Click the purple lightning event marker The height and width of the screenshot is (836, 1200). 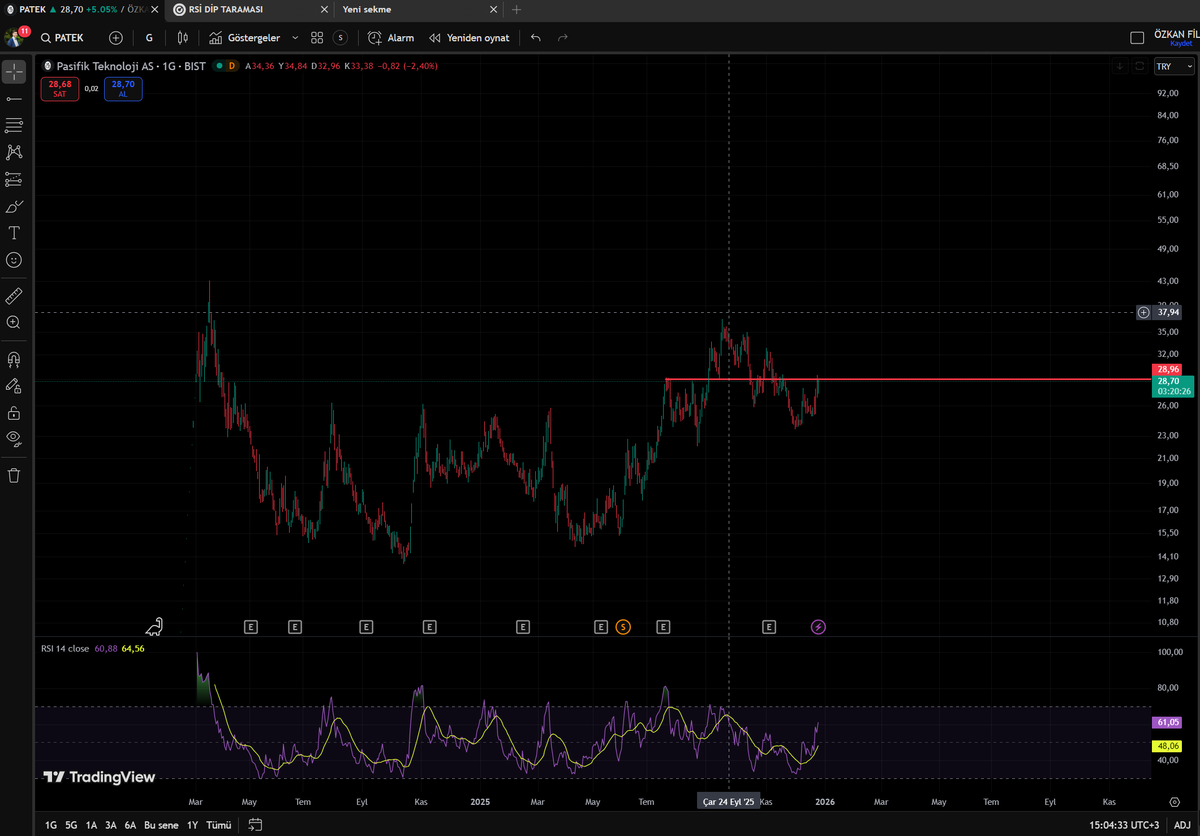[x=818, y=627]
